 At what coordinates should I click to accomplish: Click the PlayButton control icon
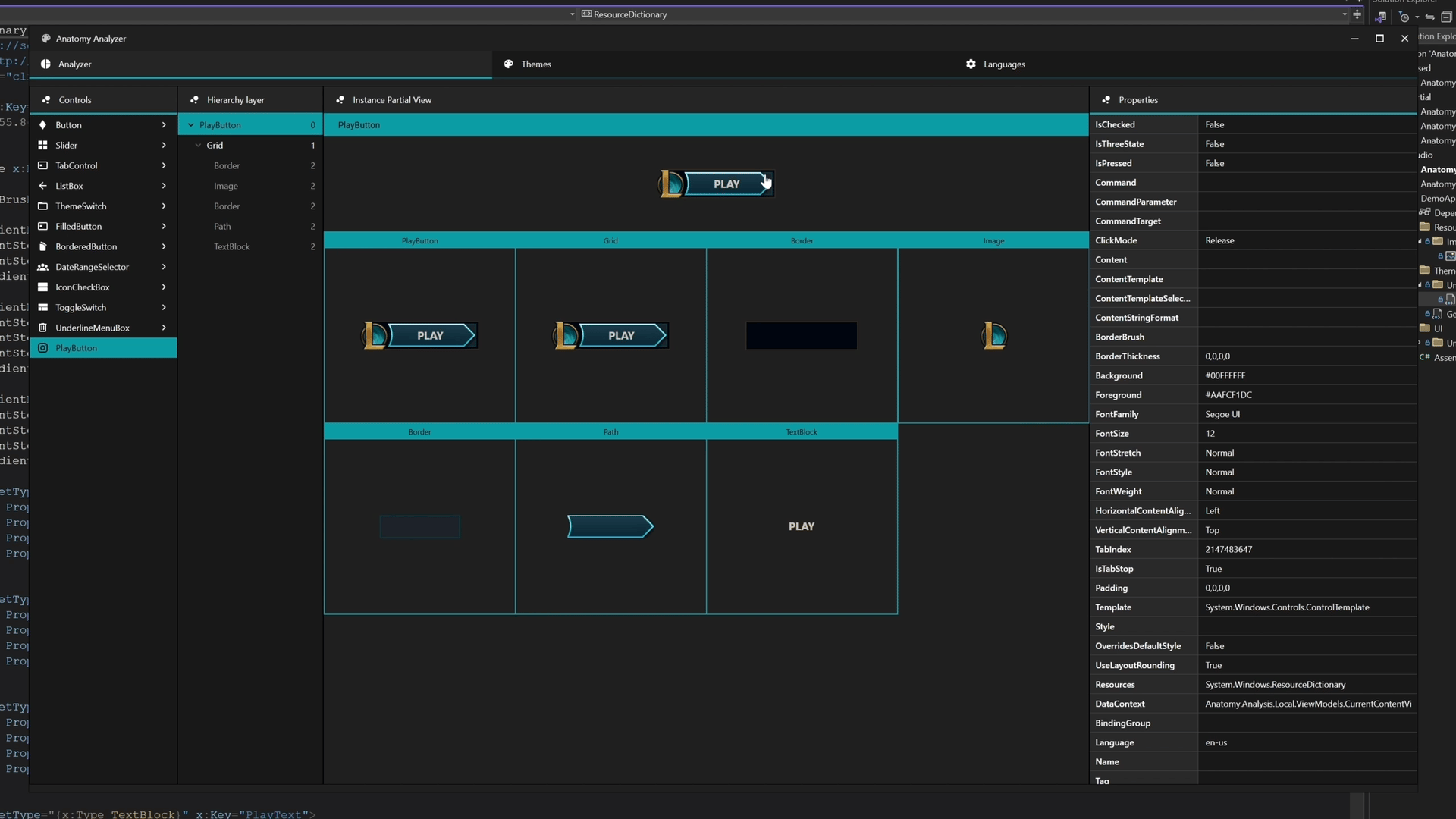42,348
